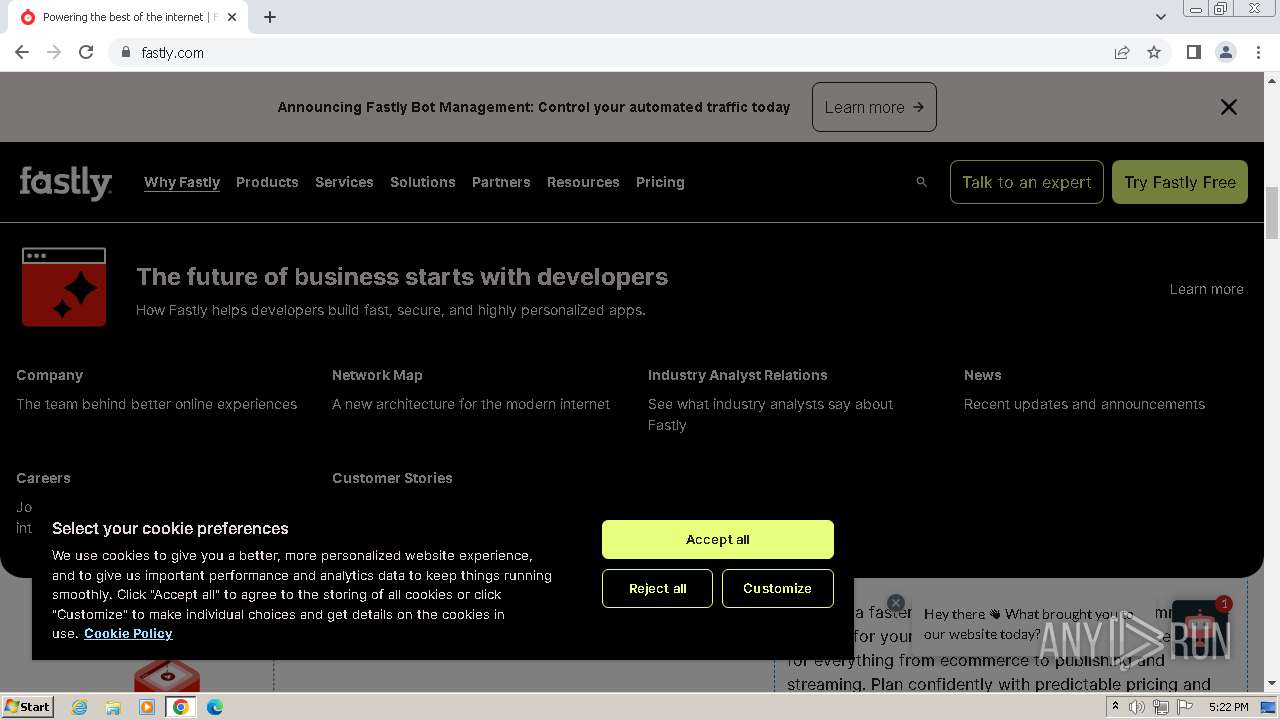Go to the Pricing page
Screen dimensions: 1280x720
click(x=660, y=182)
